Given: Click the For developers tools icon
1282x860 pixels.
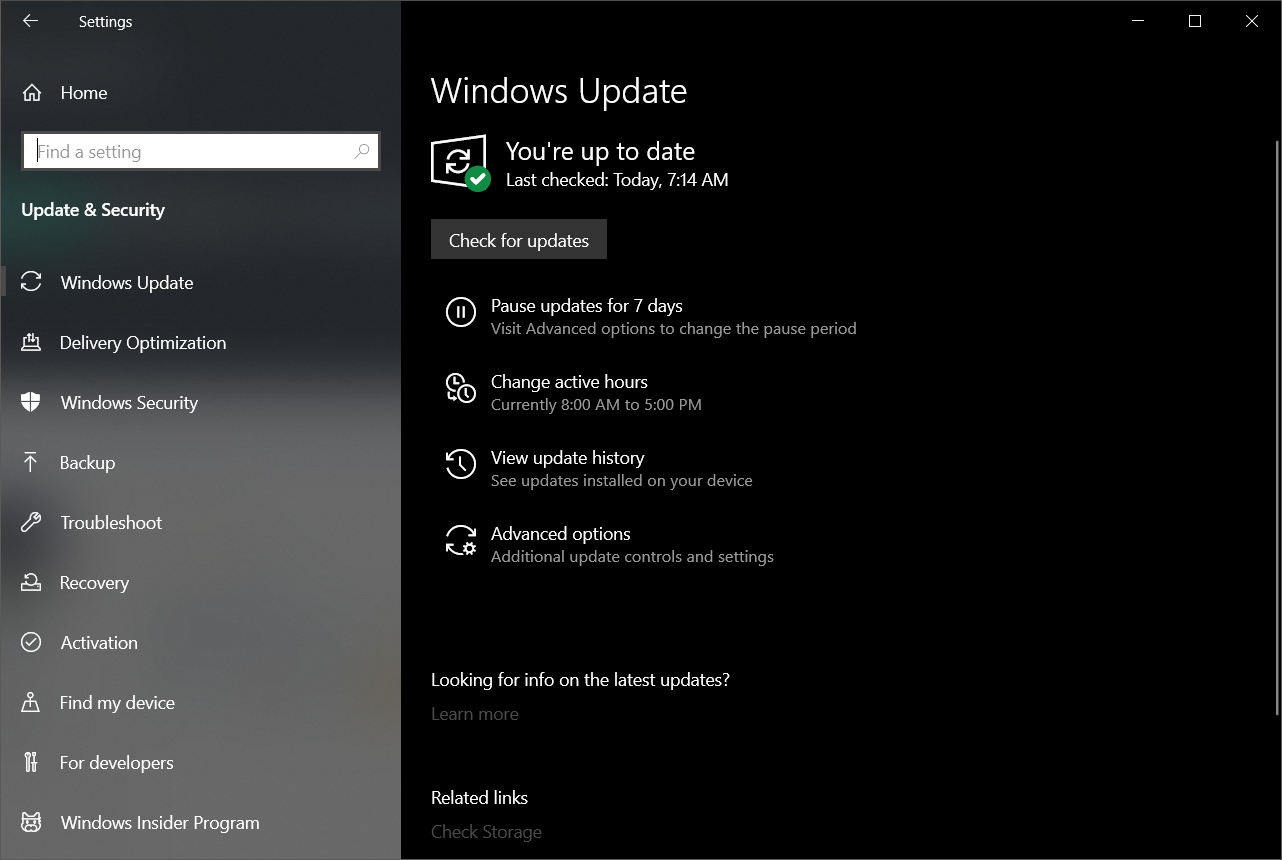Looking at the screenshot, I should click(31, 762).
